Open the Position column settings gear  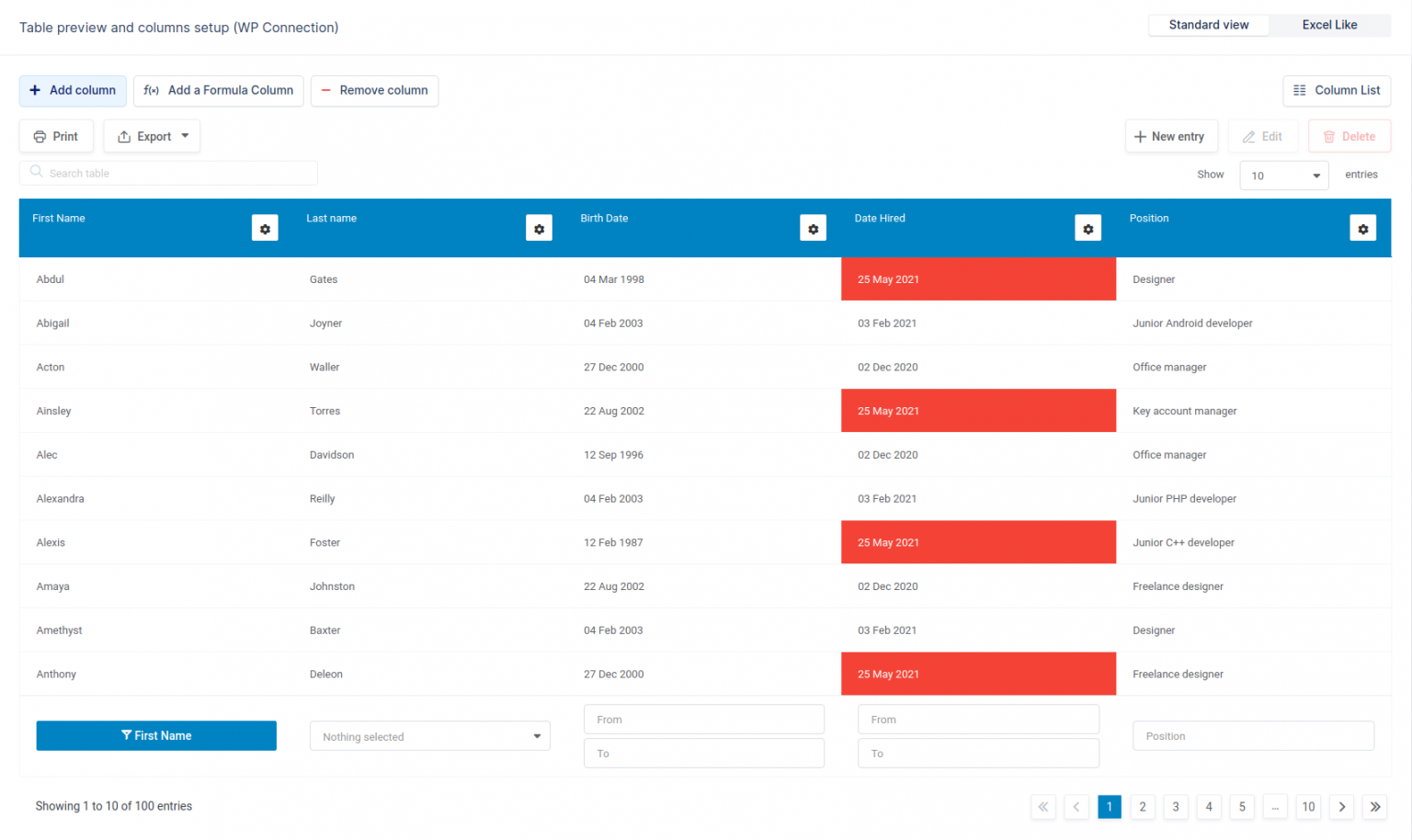(x=1362, y=228)
